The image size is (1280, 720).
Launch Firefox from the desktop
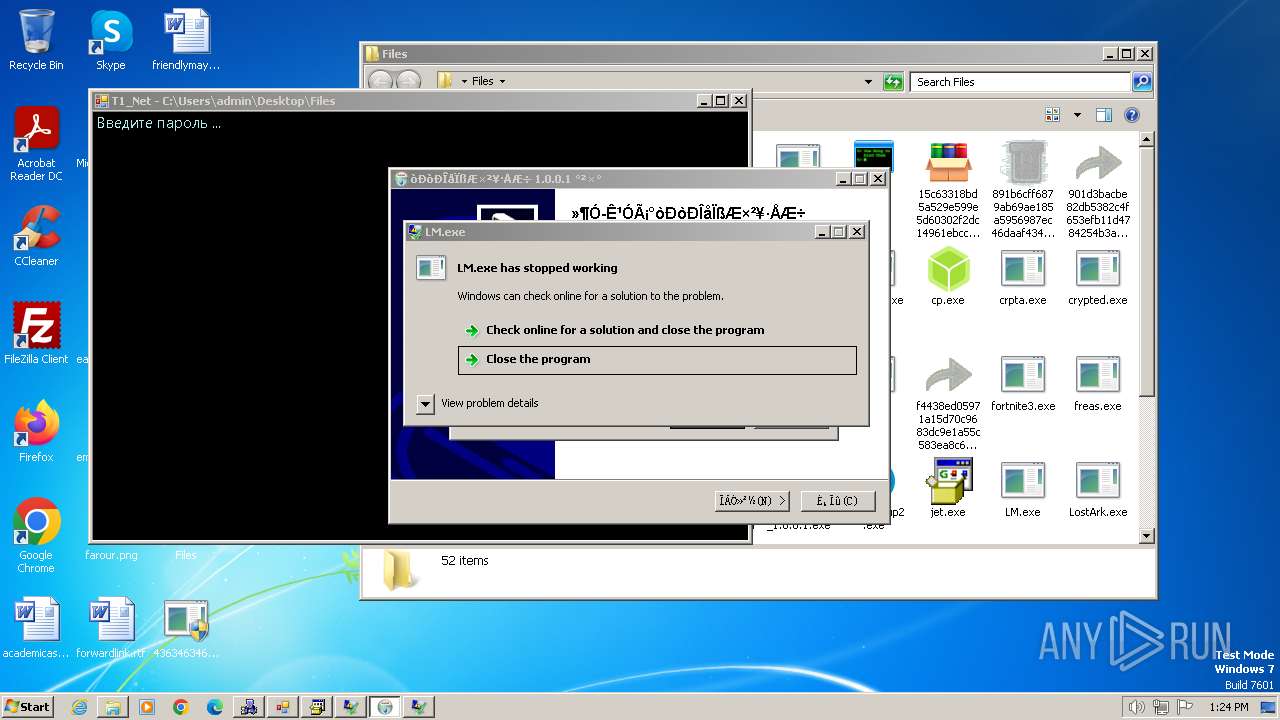pyautogui.click(x=36, y=432)
